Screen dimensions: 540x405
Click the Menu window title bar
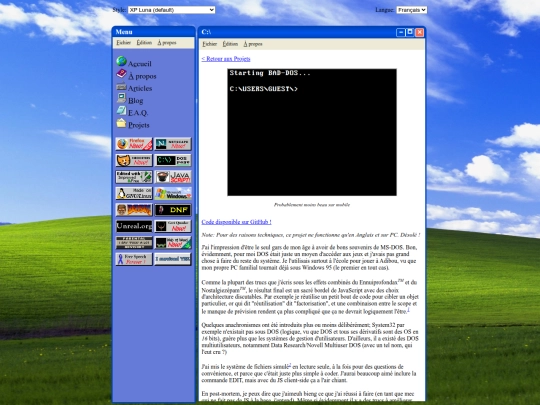coord(154,32)
